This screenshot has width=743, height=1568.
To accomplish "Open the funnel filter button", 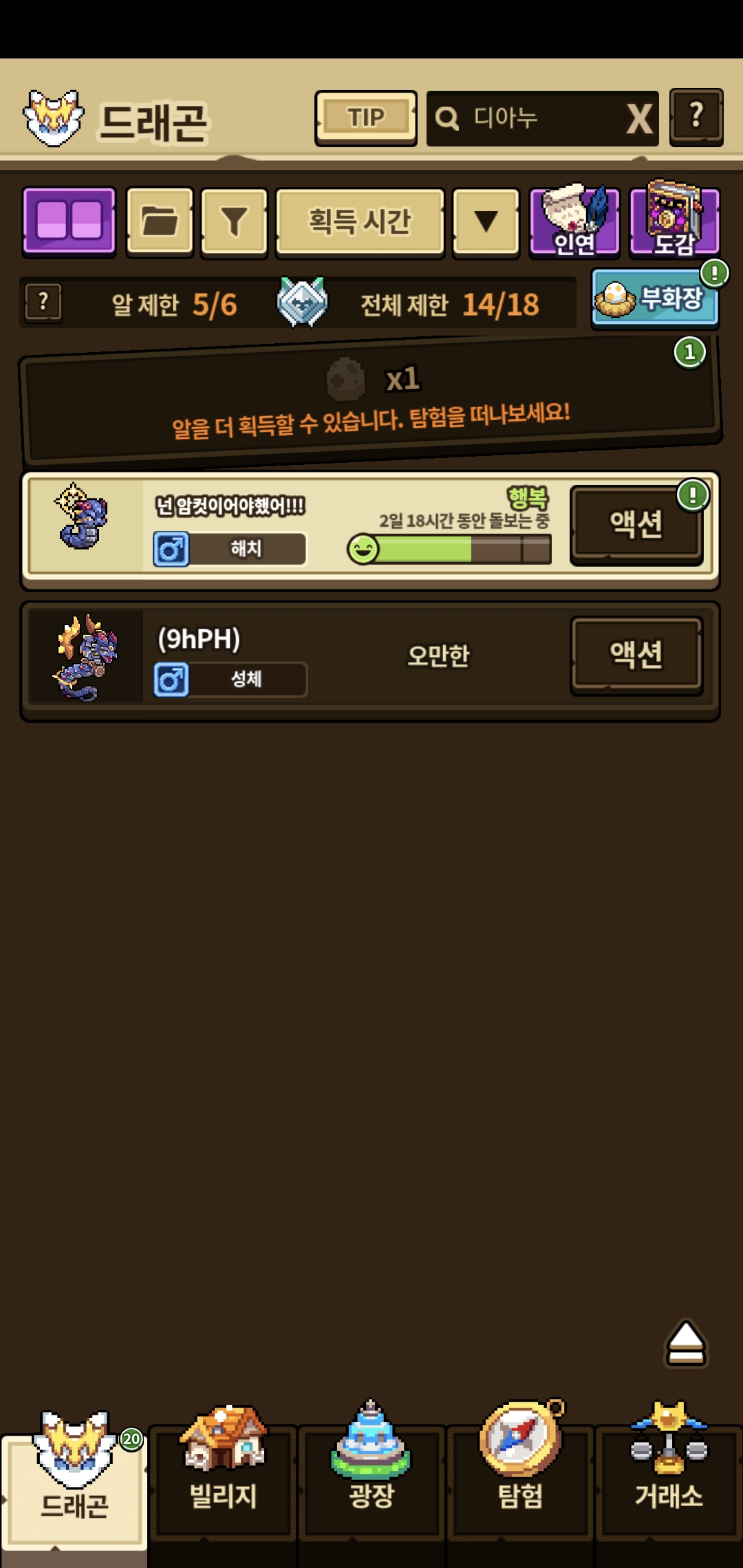I will (234, 222).
